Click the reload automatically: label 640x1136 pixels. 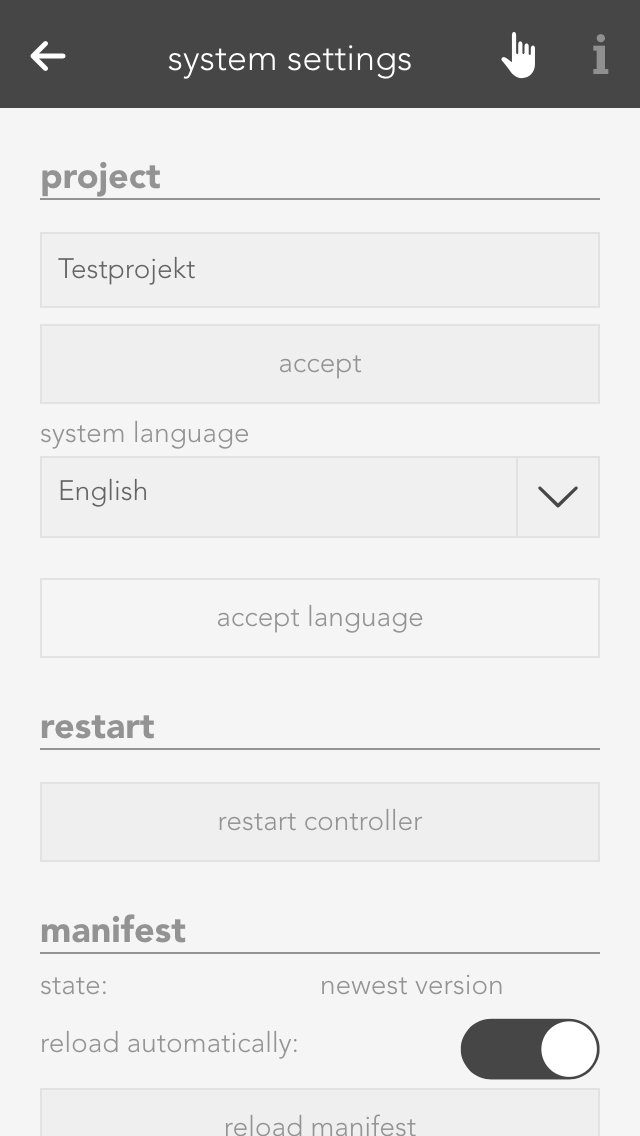click(169, 1044)
